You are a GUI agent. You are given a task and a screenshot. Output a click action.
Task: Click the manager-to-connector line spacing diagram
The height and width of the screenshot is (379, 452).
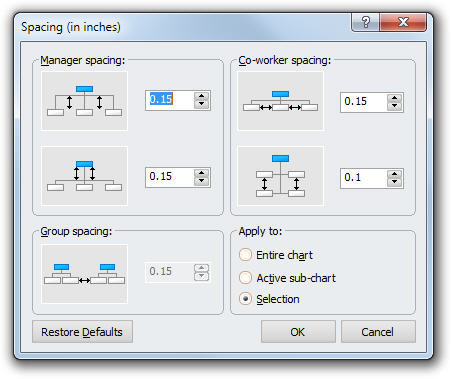(84, 176)
